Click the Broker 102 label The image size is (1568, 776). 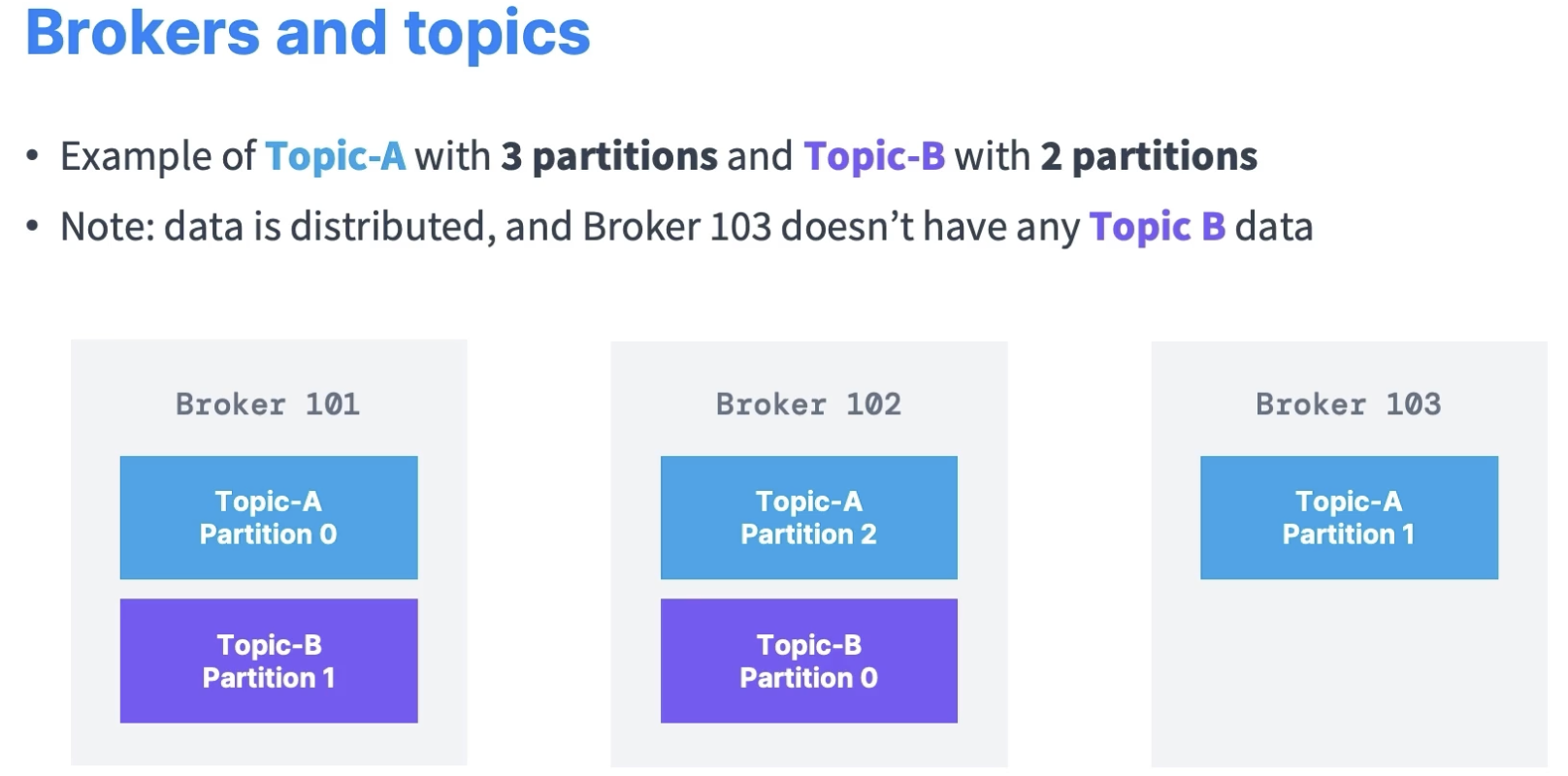point(808,404)
